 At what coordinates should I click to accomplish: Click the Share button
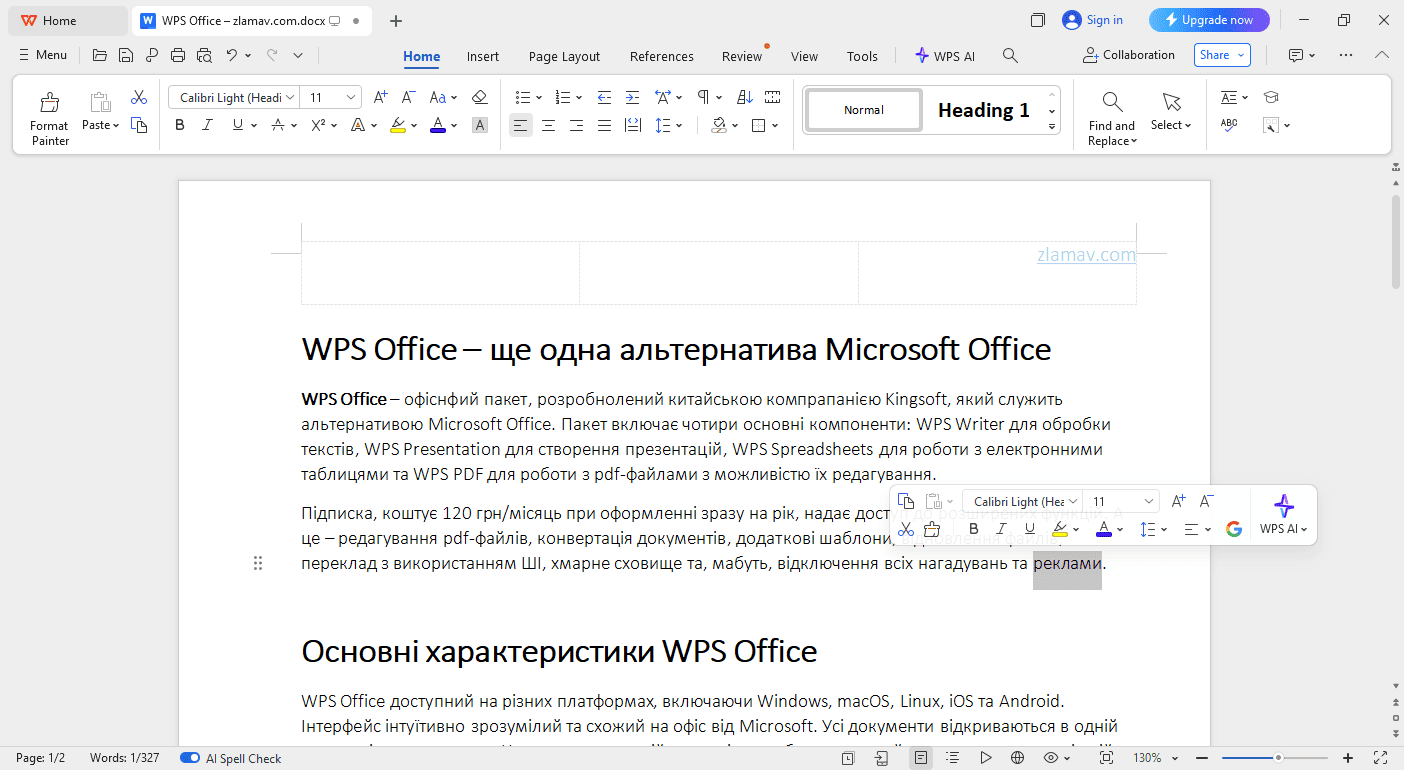click(x=1222, y=55)
